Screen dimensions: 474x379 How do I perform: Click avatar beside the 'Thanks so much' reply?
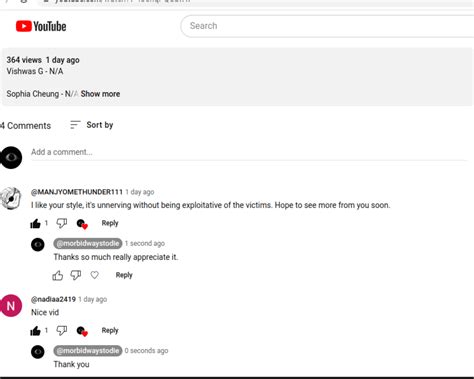(x=38, y=245)
